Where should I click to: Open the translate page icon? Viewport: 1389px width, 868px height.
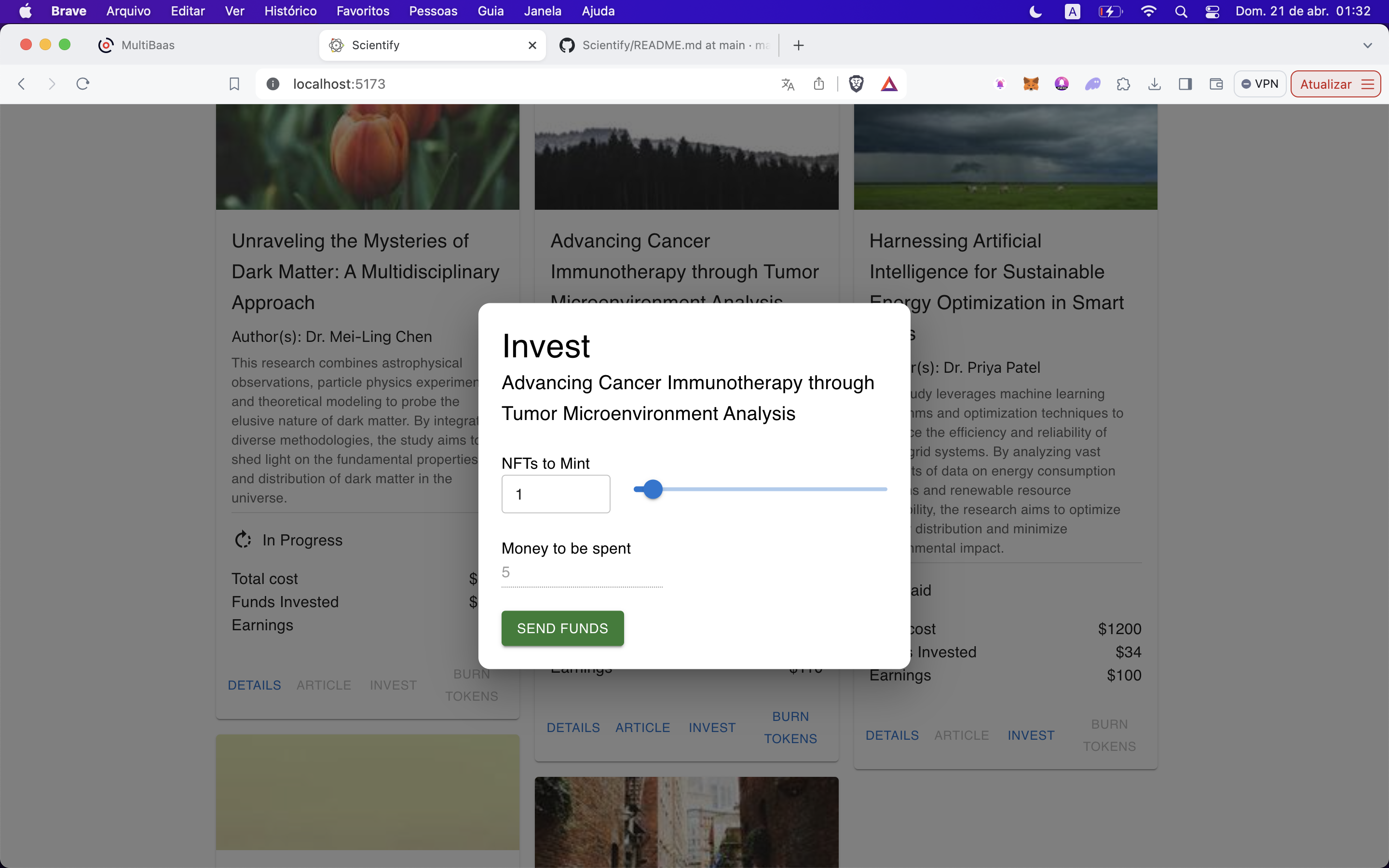click(788, 84)
